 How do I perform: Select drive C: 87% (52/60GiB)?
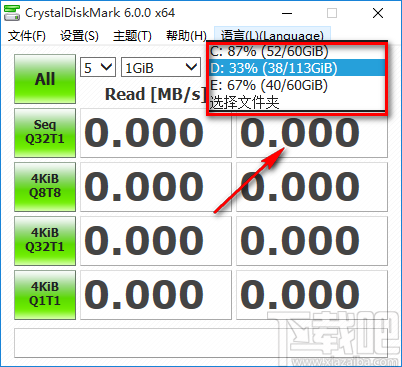[x=297, y=51]
